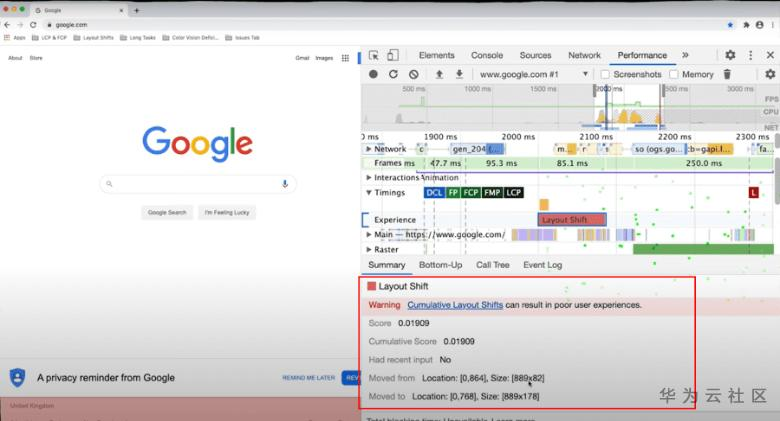Switch to the Network tab

(585, 55)
